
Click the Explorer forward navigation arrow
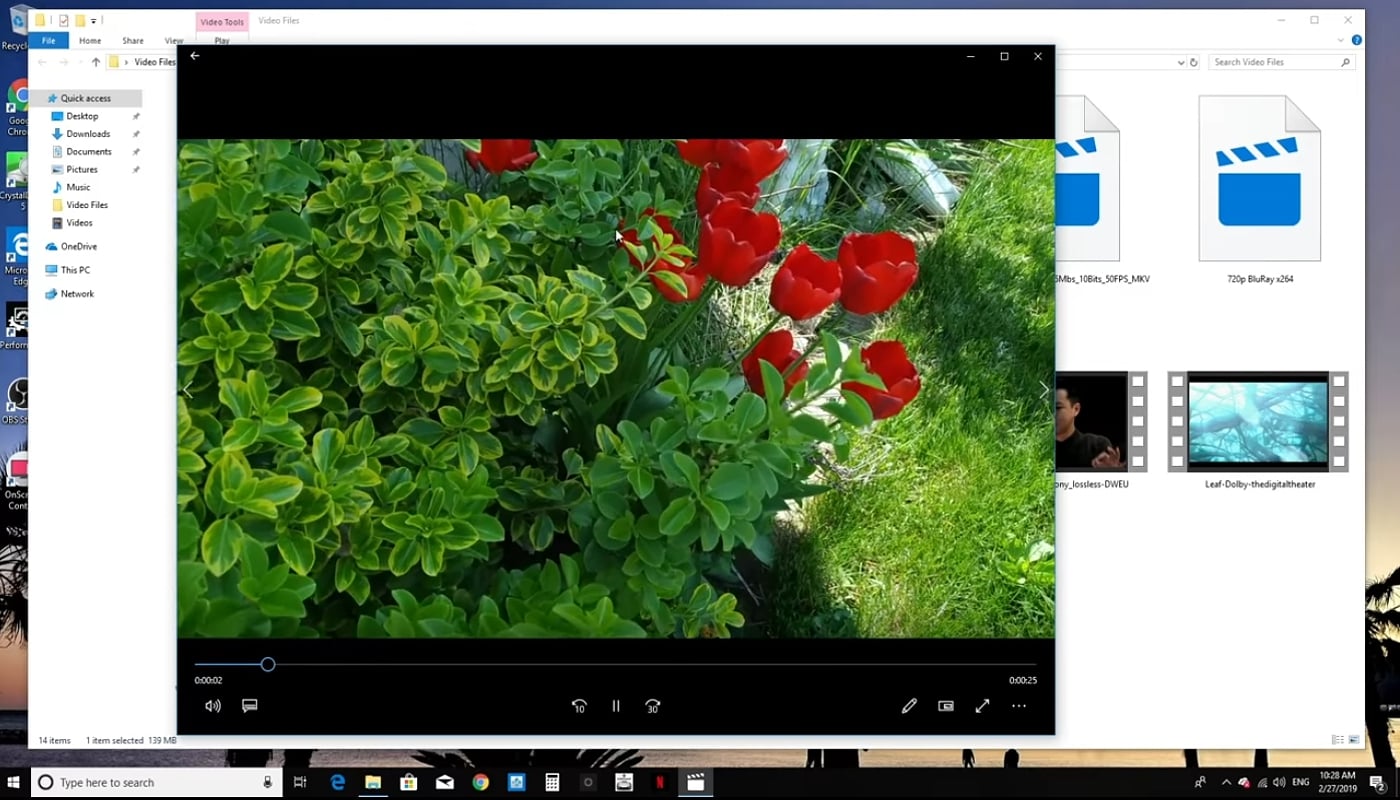(64, 62)
